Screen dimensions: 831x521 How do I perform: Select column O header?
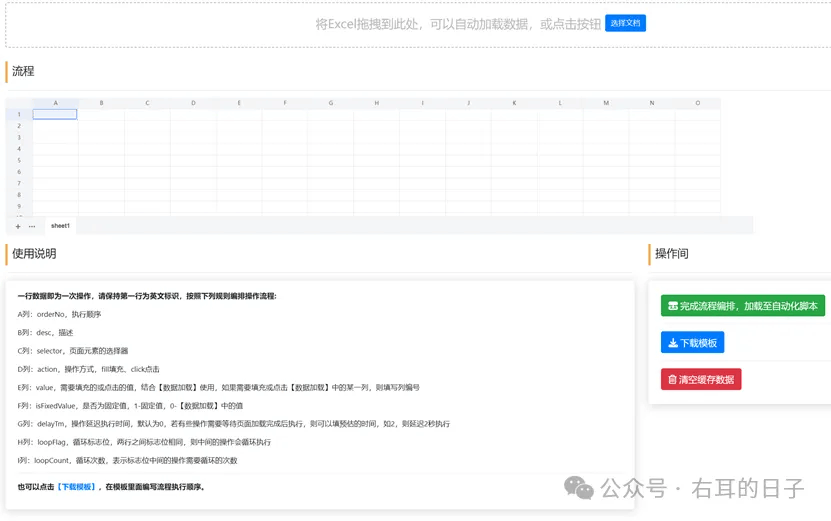(697, 103)
